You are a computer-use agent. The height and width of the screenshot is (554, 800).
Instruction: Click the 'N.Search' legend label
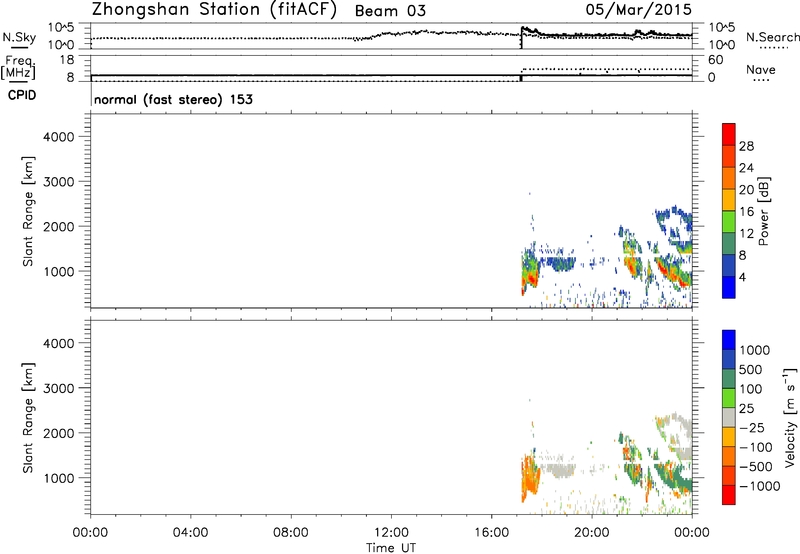(x=772, y=37)
